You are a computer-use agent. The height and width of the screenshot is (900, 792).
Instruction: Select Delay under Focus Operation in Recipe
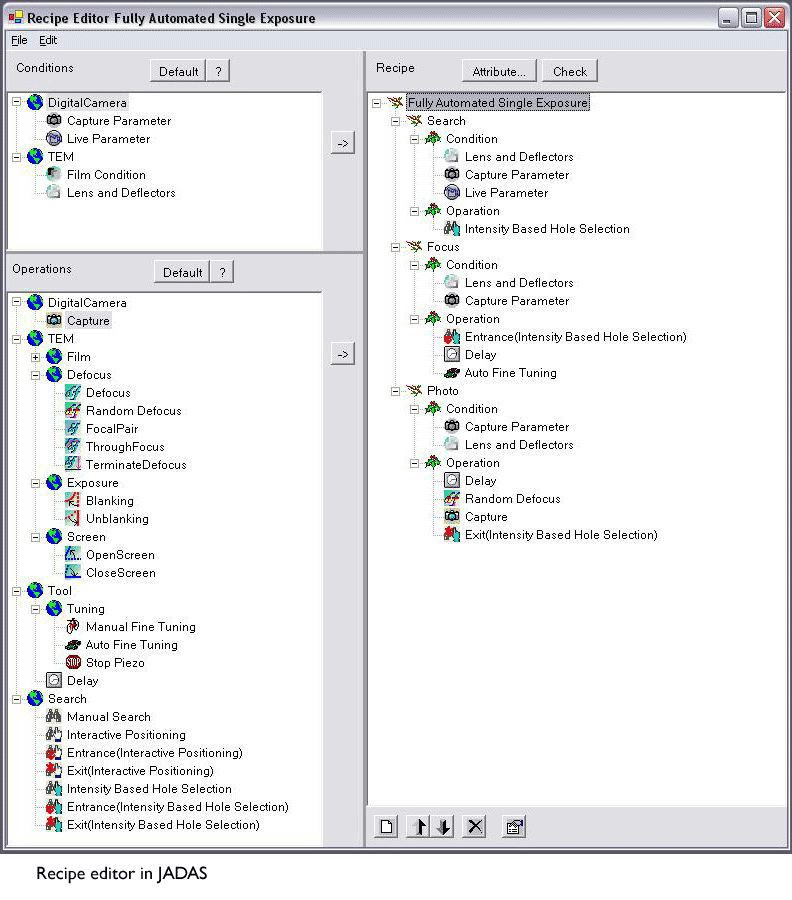(x=480, y=355)
